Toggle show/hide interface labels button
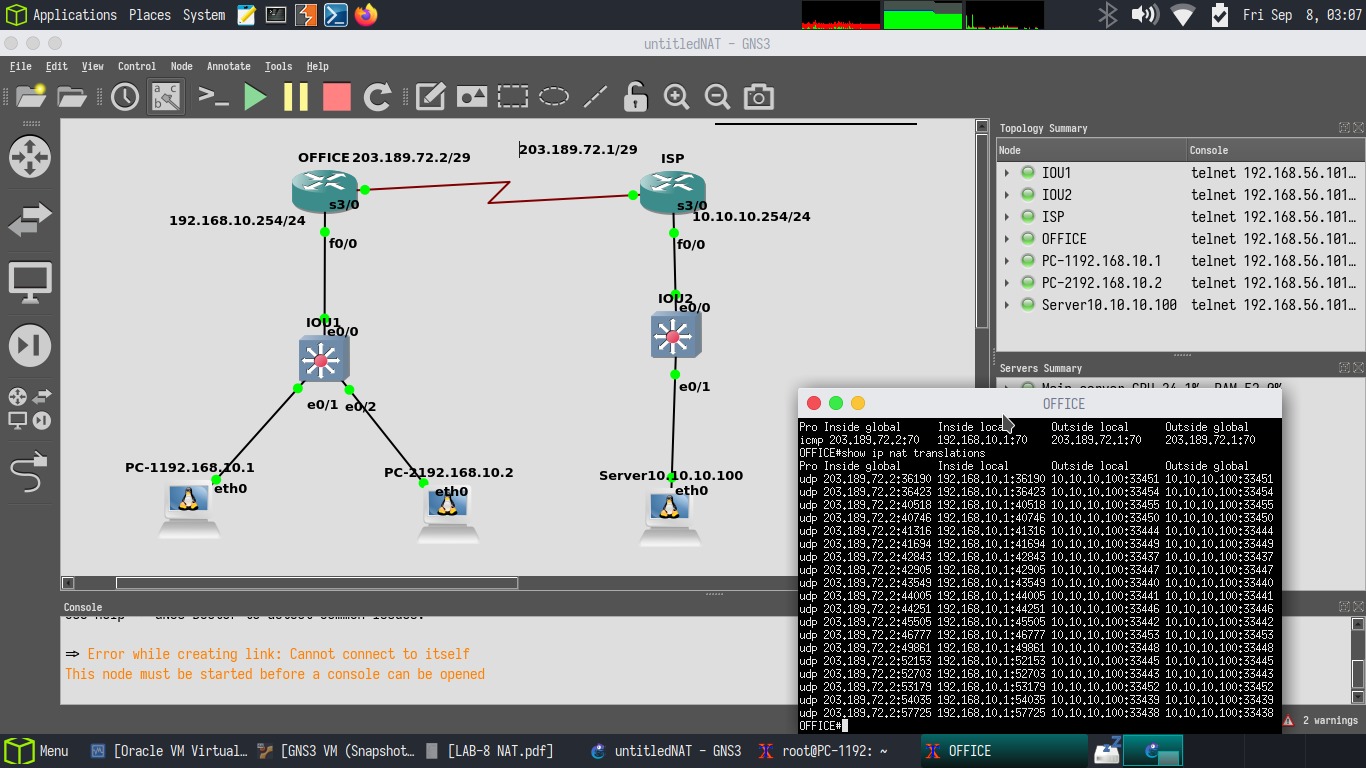1366x768 pixels. pyautogui.click(x=166, y=97)
